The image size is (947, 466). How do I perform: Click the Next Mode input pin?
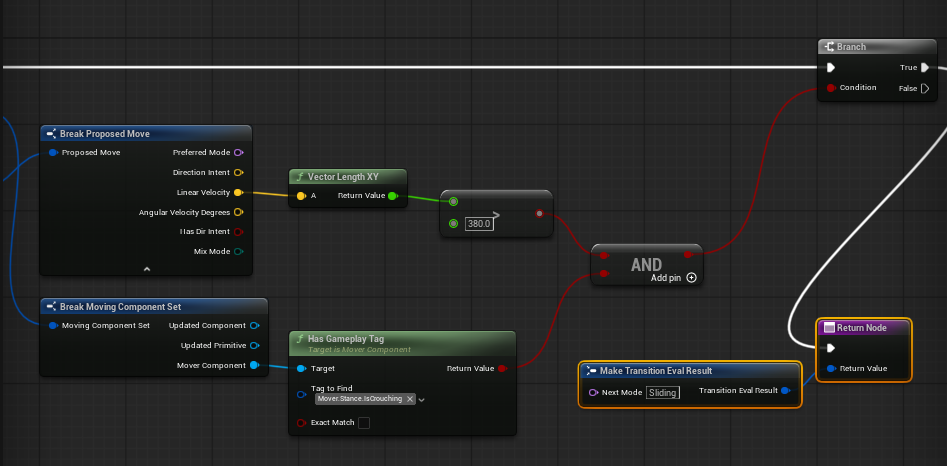point(593,392)
